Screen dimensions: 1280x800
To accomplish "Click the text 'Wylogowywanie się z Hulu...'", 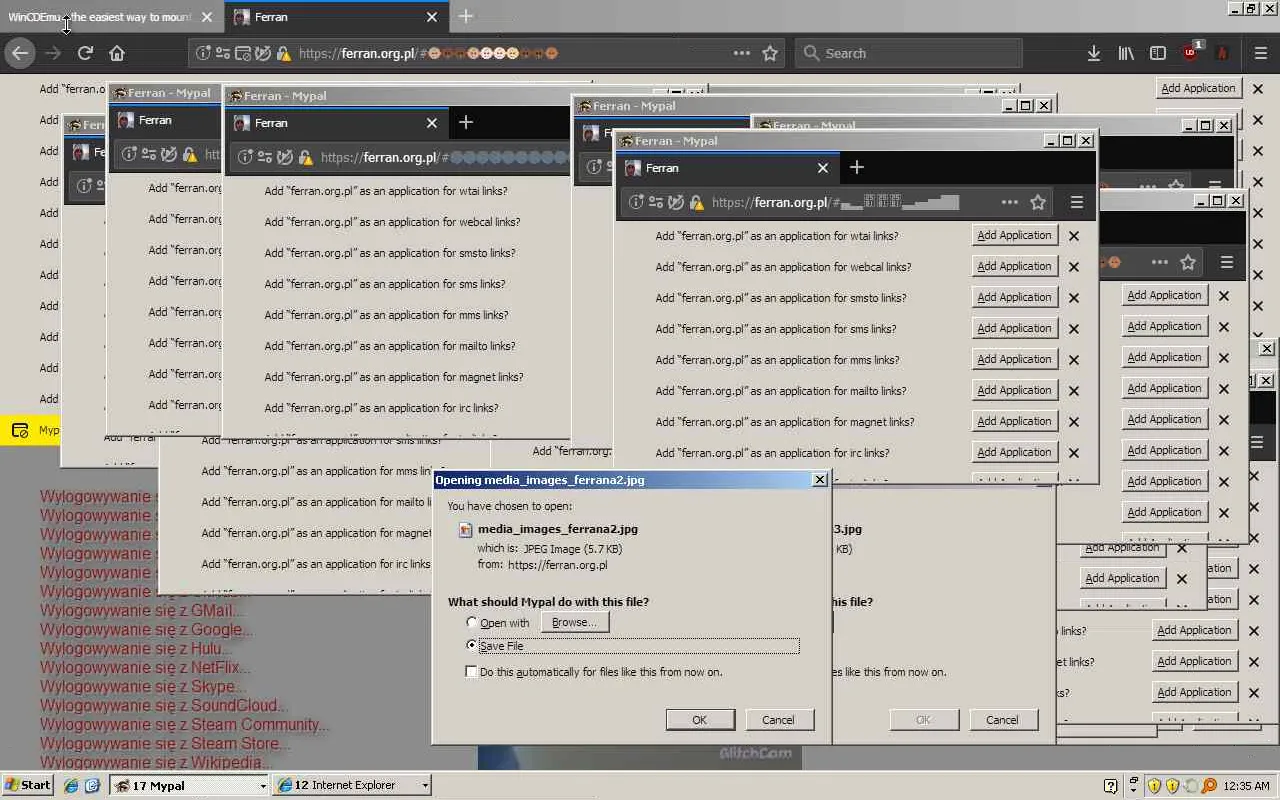I will (x=136, y=649).
